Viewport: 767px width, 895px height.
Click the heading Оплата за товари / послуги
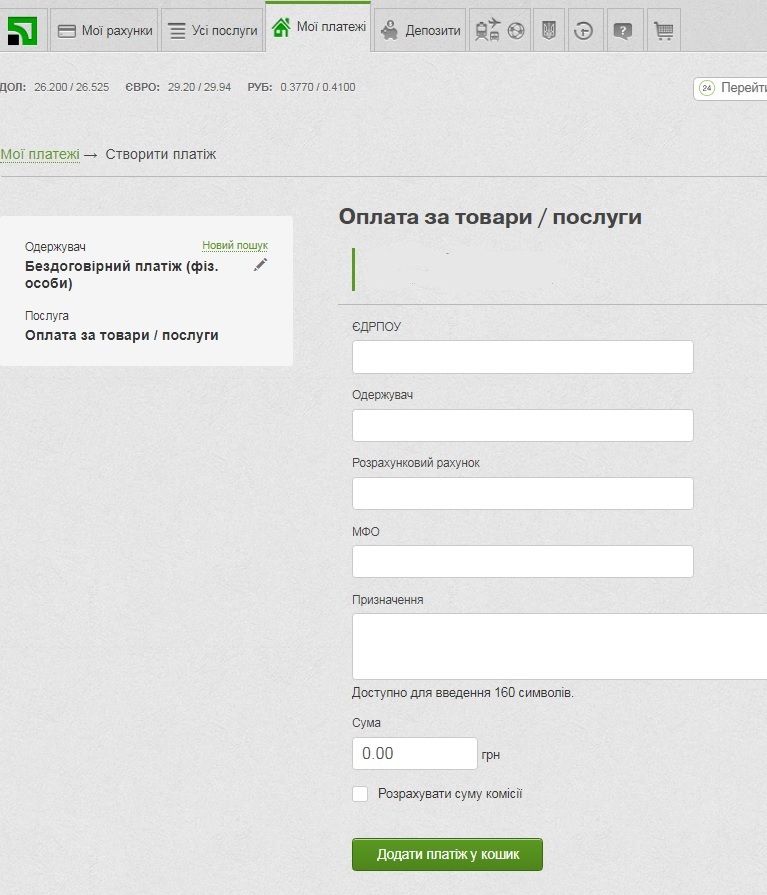(x=490, y=217)
